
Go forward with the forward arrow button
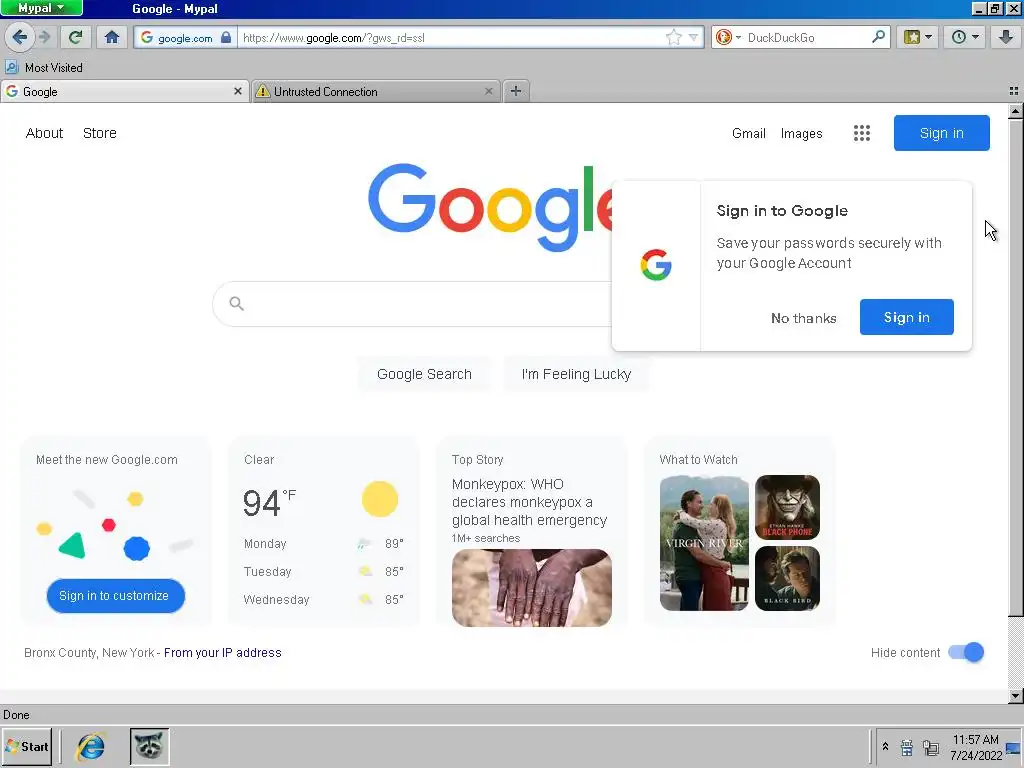[x=44, y=37]
